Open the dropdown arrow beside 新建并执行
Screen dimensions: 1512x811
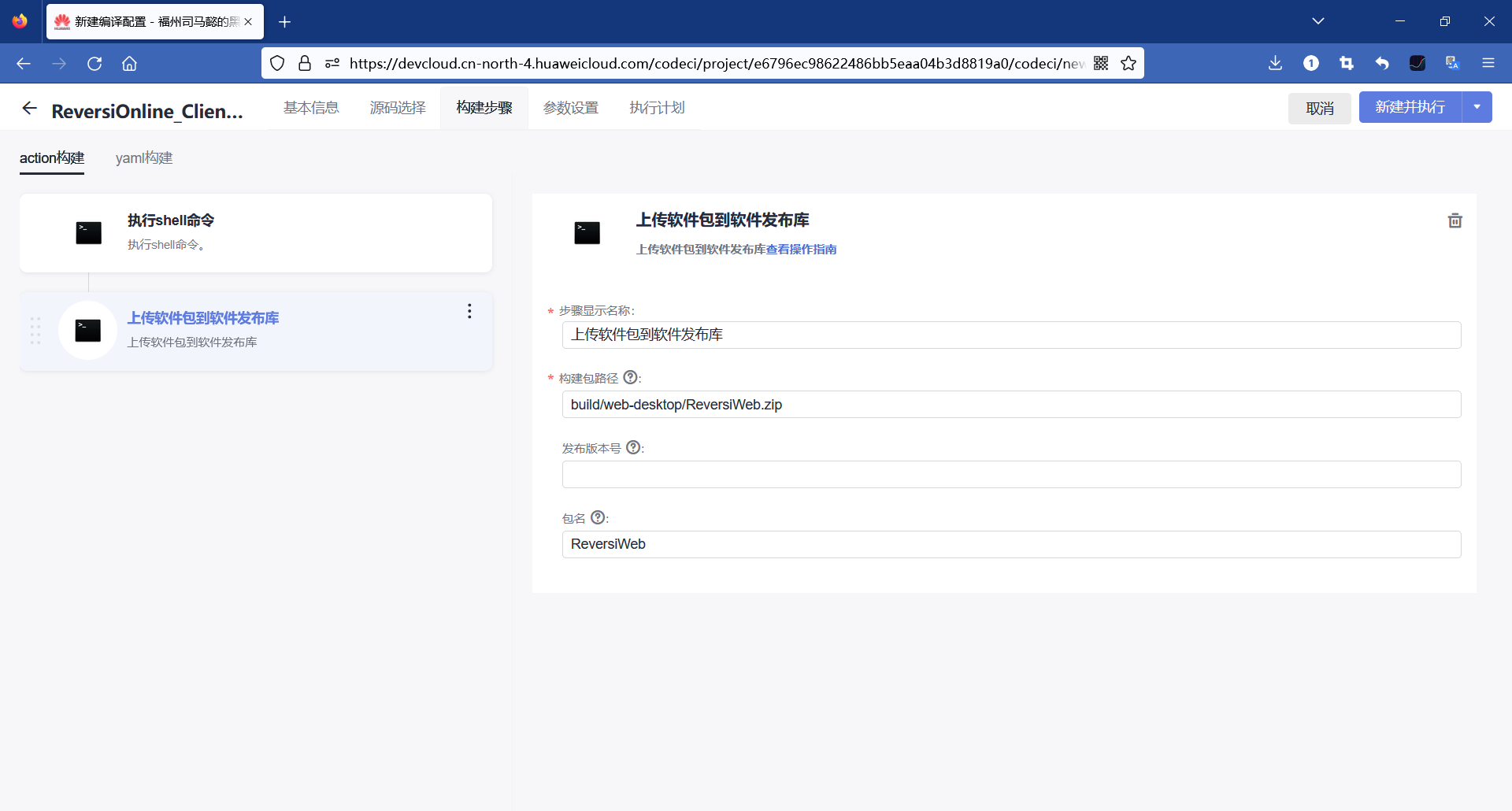click(1477, 107)
